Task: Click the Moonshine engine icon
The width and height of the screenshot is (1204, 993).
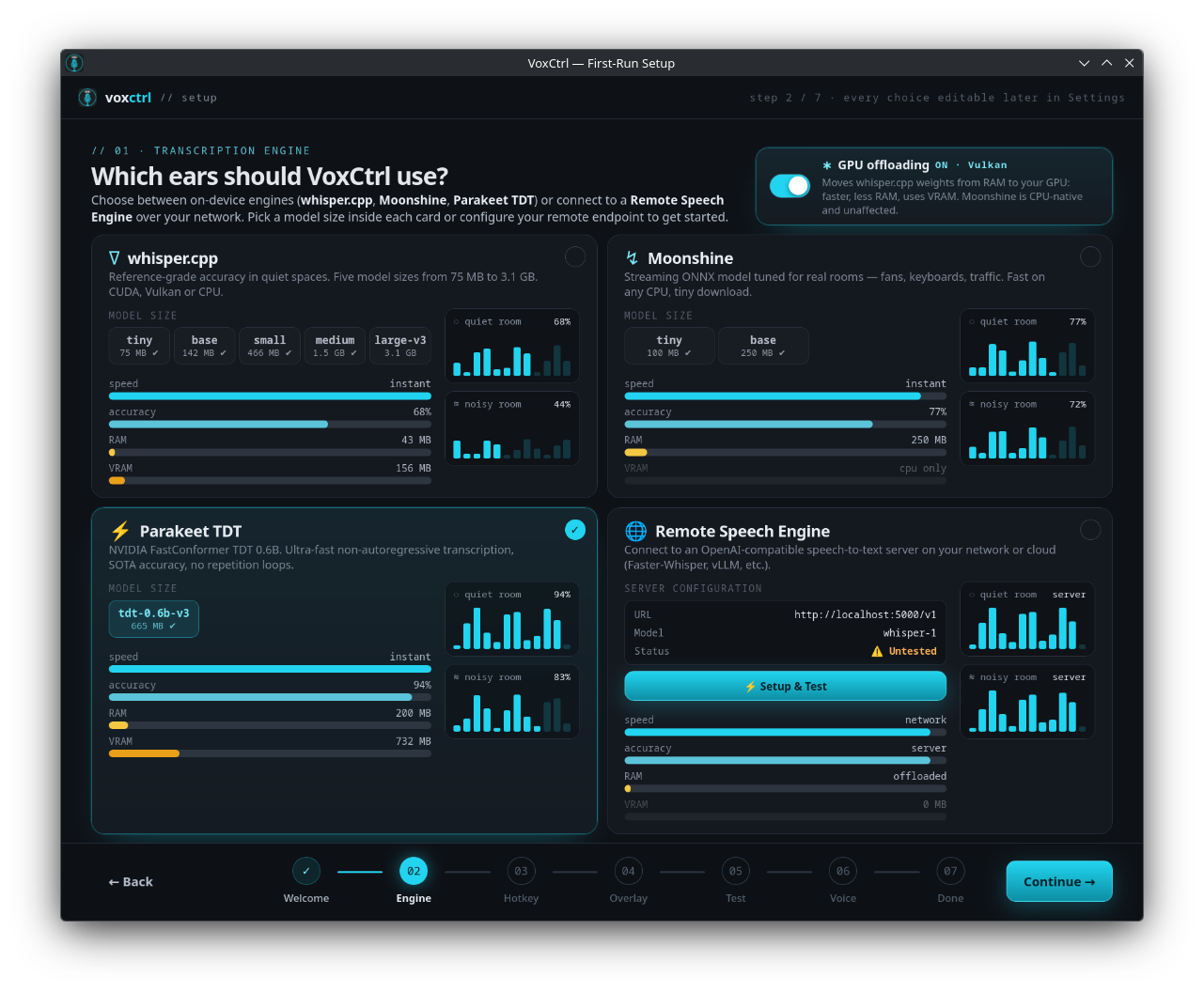Action: 633,258
